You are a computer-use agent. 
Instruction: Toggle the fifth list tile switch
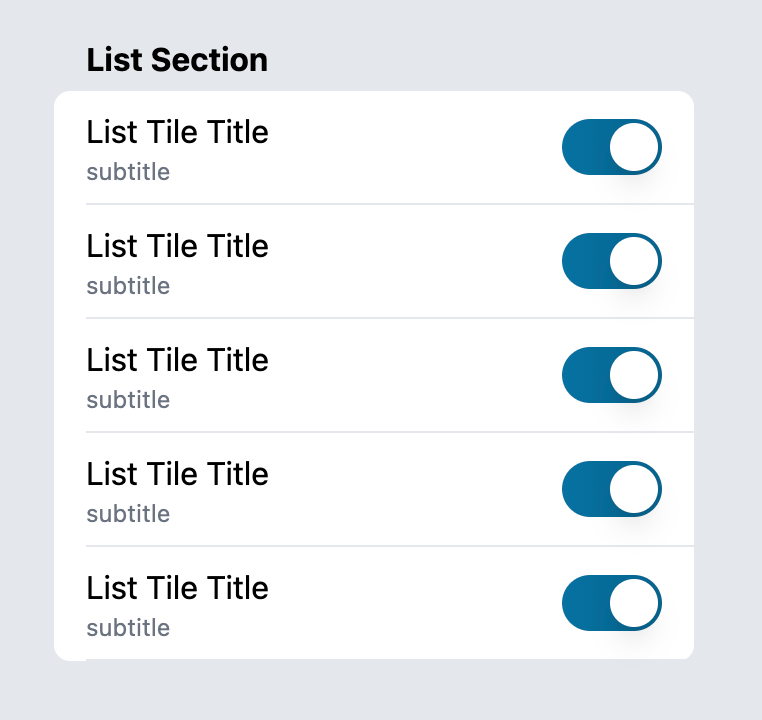tap(612, 603)
